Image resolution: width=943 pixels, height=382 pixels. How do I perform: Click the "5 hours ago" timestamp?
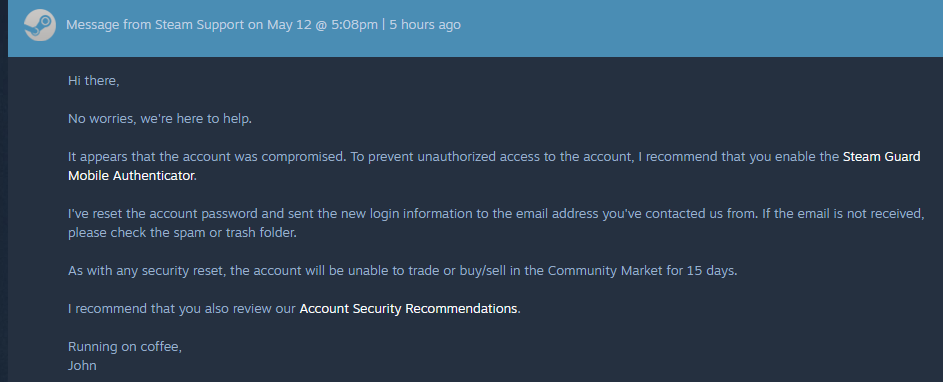pyautogui.click(x=425, y=25)
